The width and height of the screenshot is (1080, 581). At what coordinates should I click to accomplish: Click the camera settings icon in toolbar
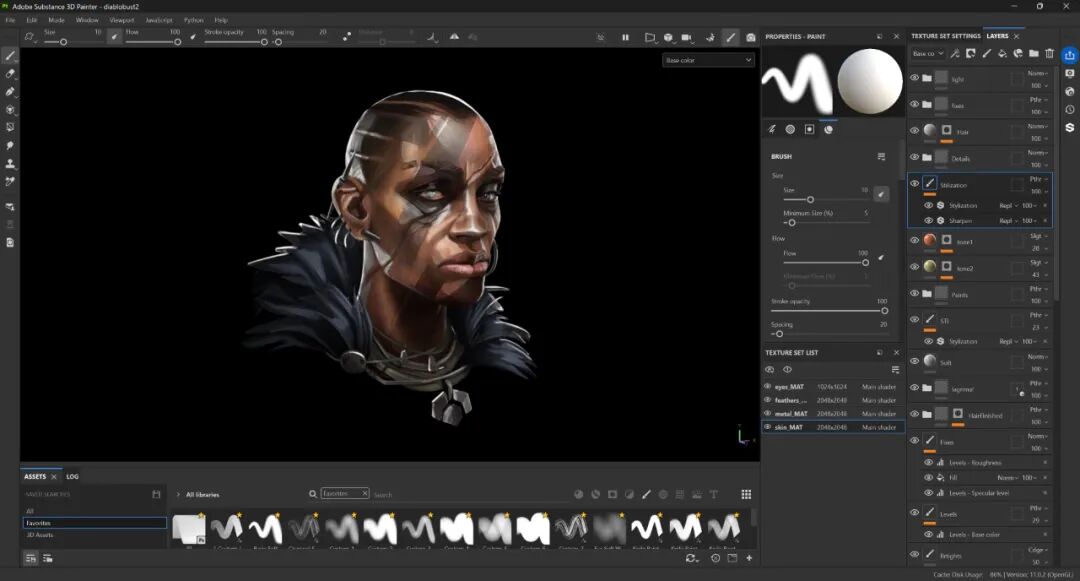point(687,37)
